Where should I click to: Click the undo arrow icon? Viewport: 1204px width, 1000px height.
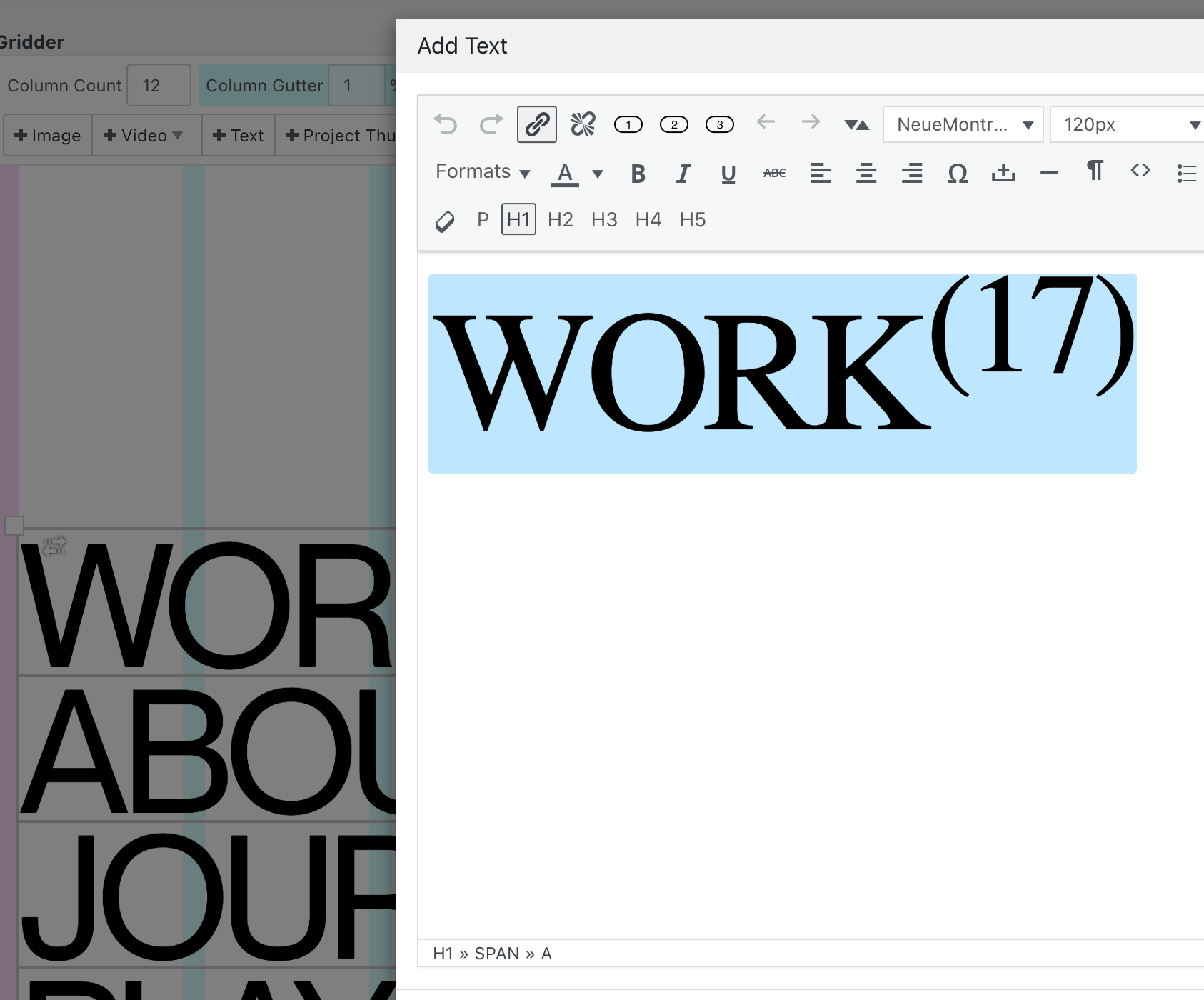446,124
